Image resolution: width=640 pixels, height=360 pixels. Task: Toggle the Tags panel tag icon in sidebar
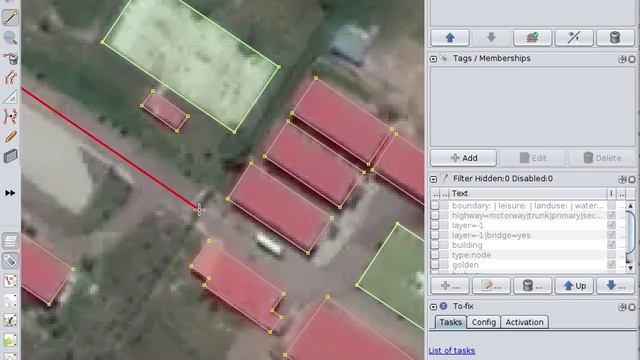click(x=10, y=260)
